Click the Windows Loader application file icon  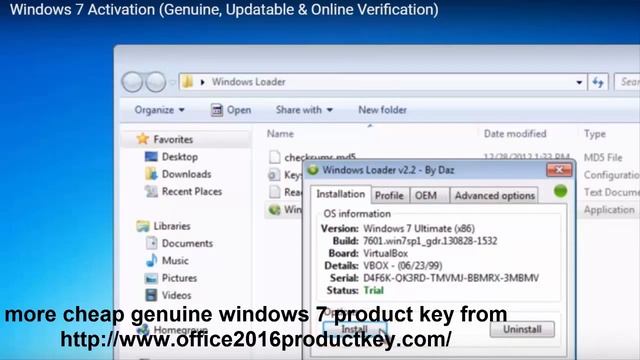tap(274, 209)
